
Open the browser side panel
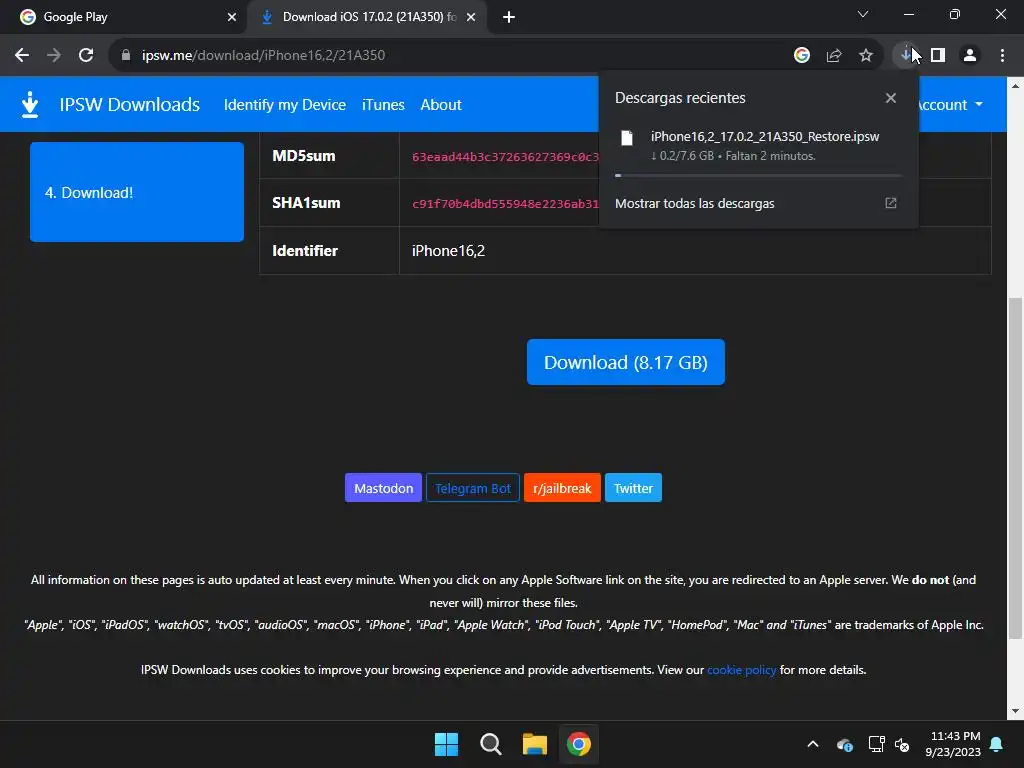point(938,56)
